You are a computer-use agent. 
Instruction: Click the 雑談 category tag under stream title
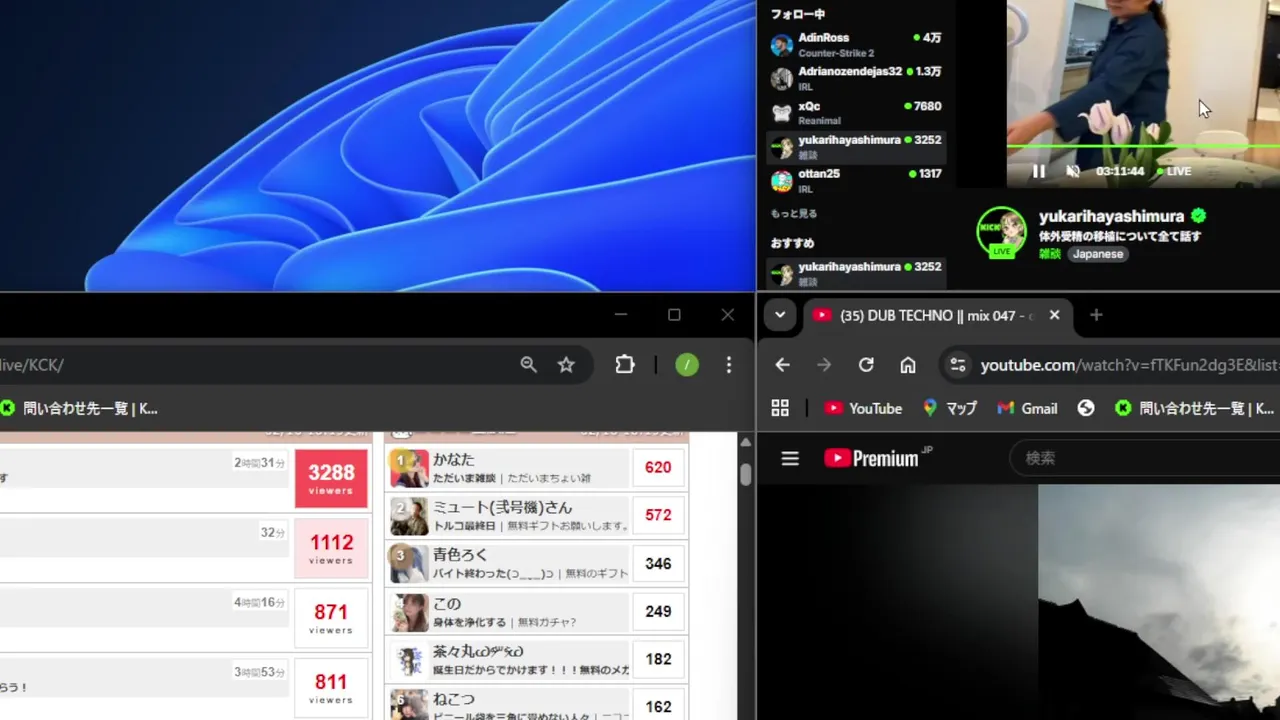(1050, 254)
